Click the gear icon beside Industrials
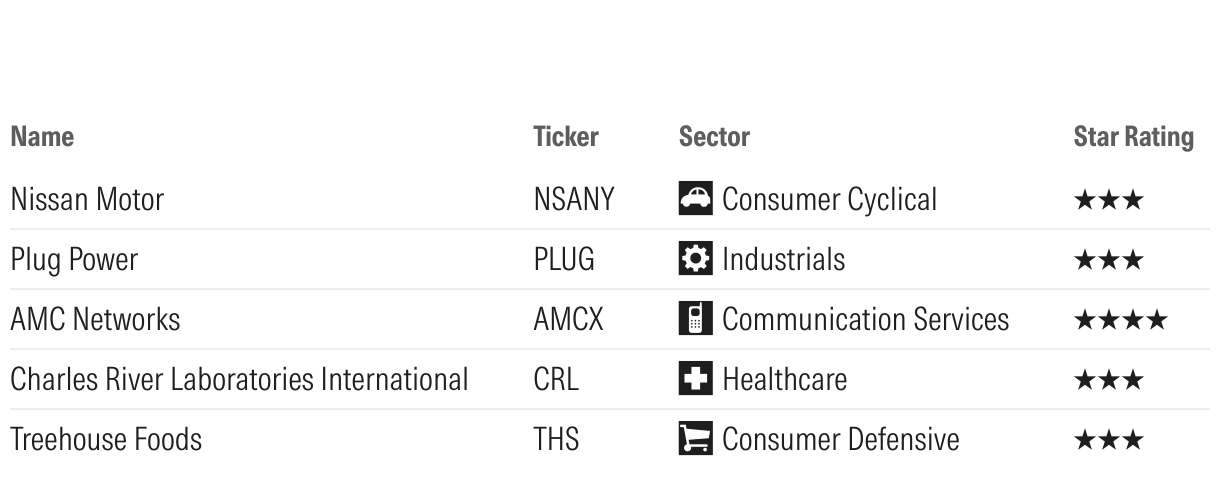The image size is (1220, 478). click(694, 259)
